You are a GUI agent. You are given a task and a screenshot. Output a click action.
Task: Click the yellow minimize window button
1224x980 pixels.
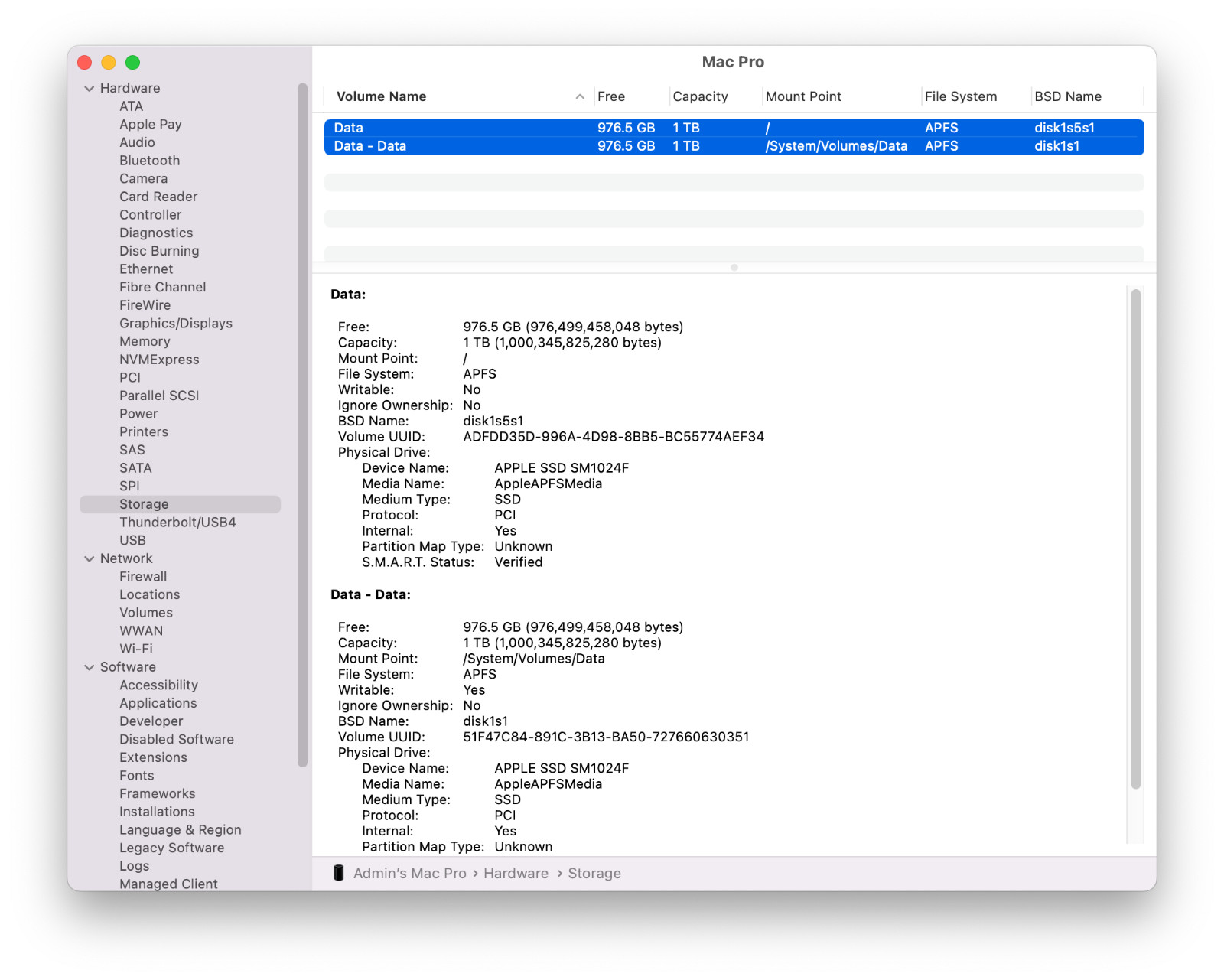coord(109,63)
